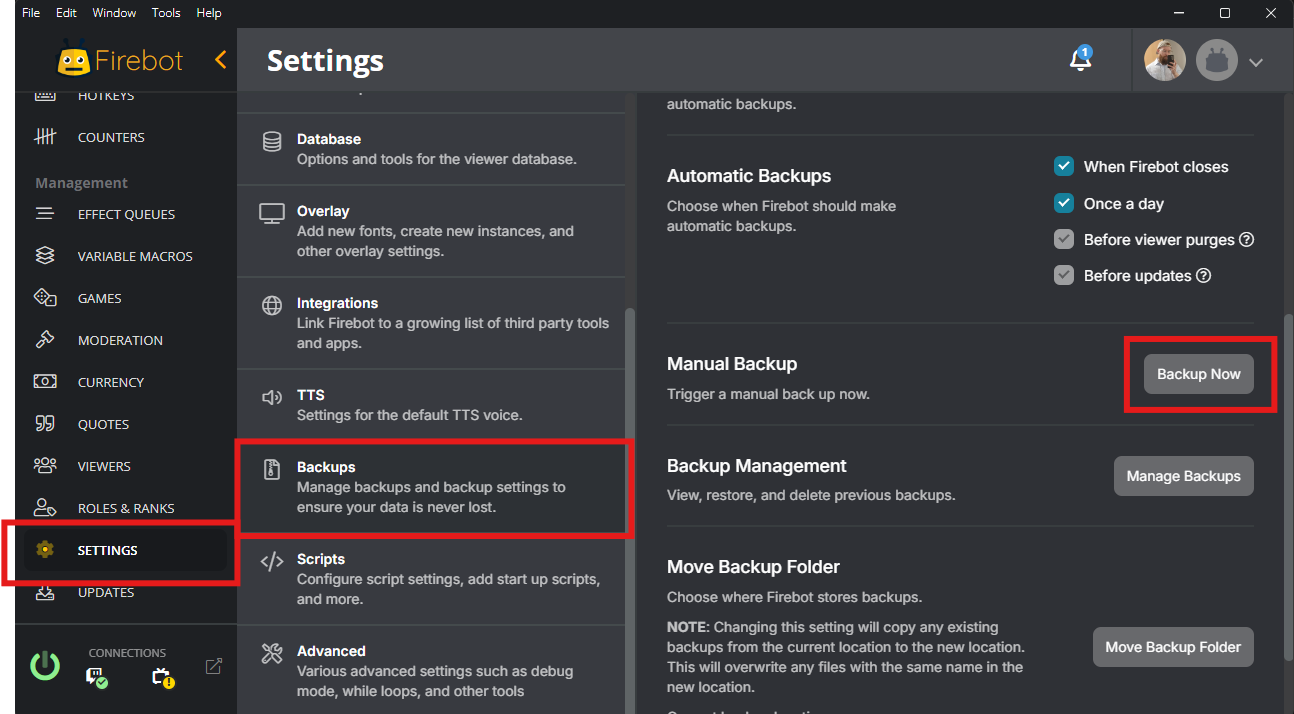Screen dimensions: 1294x714
Task: Click the Backups zipped file icon
Action: point(272,470)
